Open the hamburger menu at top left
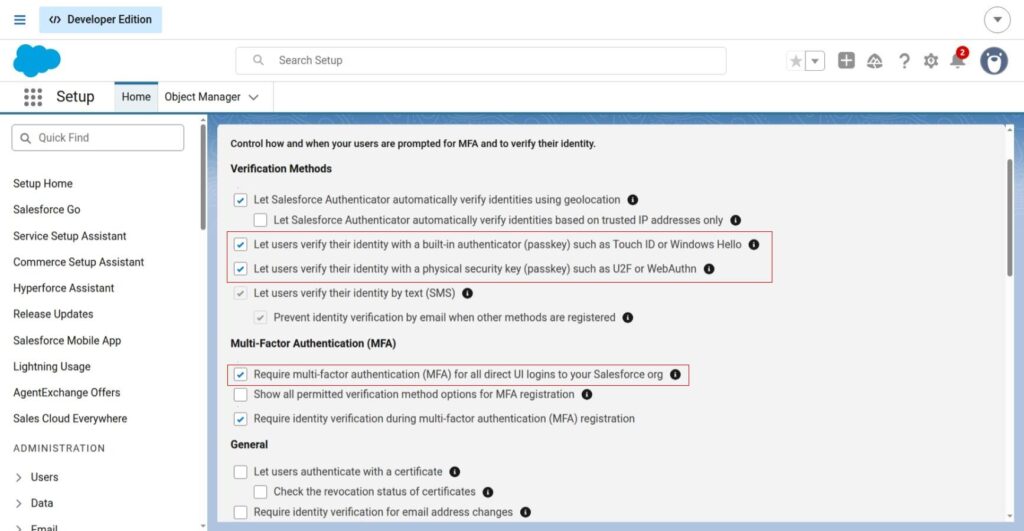1024x531 pixels. [x=20, y=20]
